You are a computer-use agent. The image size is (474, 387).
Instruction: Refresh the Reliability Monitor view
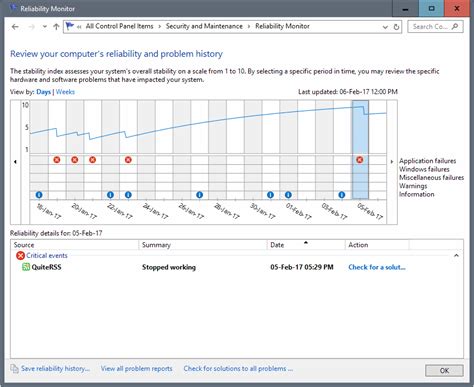pyautogui.click(x=396, y=27)
